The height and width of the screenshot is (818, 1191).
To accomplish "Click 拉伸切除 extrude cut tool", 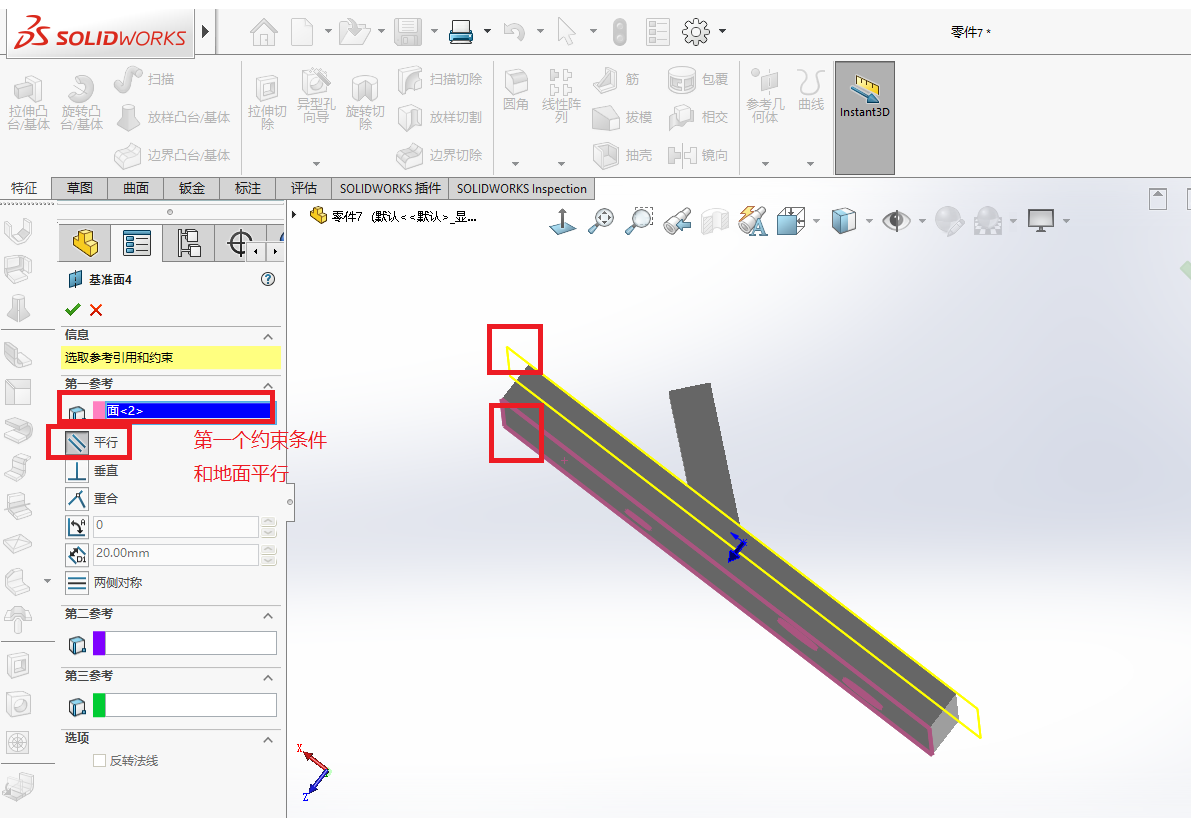I will [267, 103].
